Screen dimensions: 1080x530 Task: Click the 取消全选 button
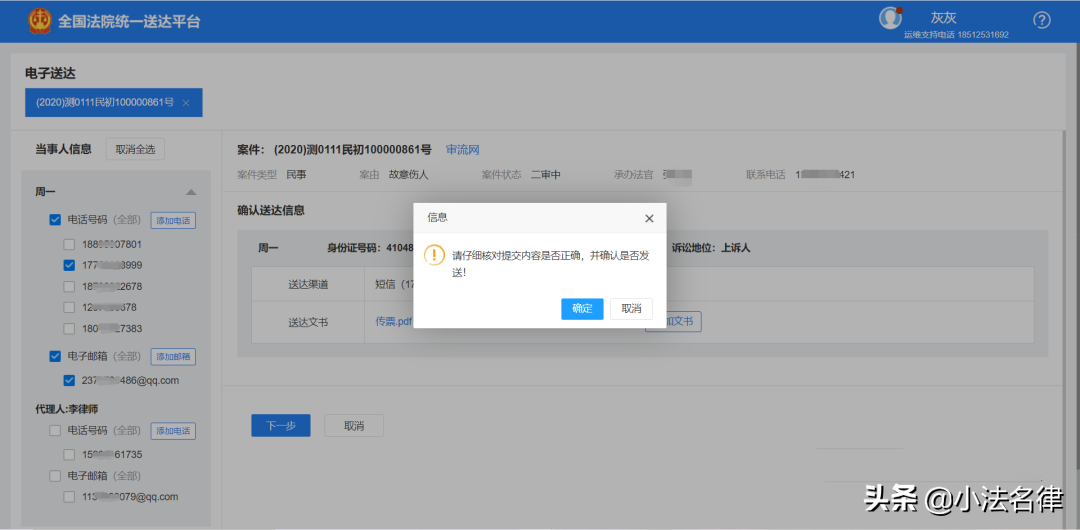pyautogui.click(x=135, y=149)
